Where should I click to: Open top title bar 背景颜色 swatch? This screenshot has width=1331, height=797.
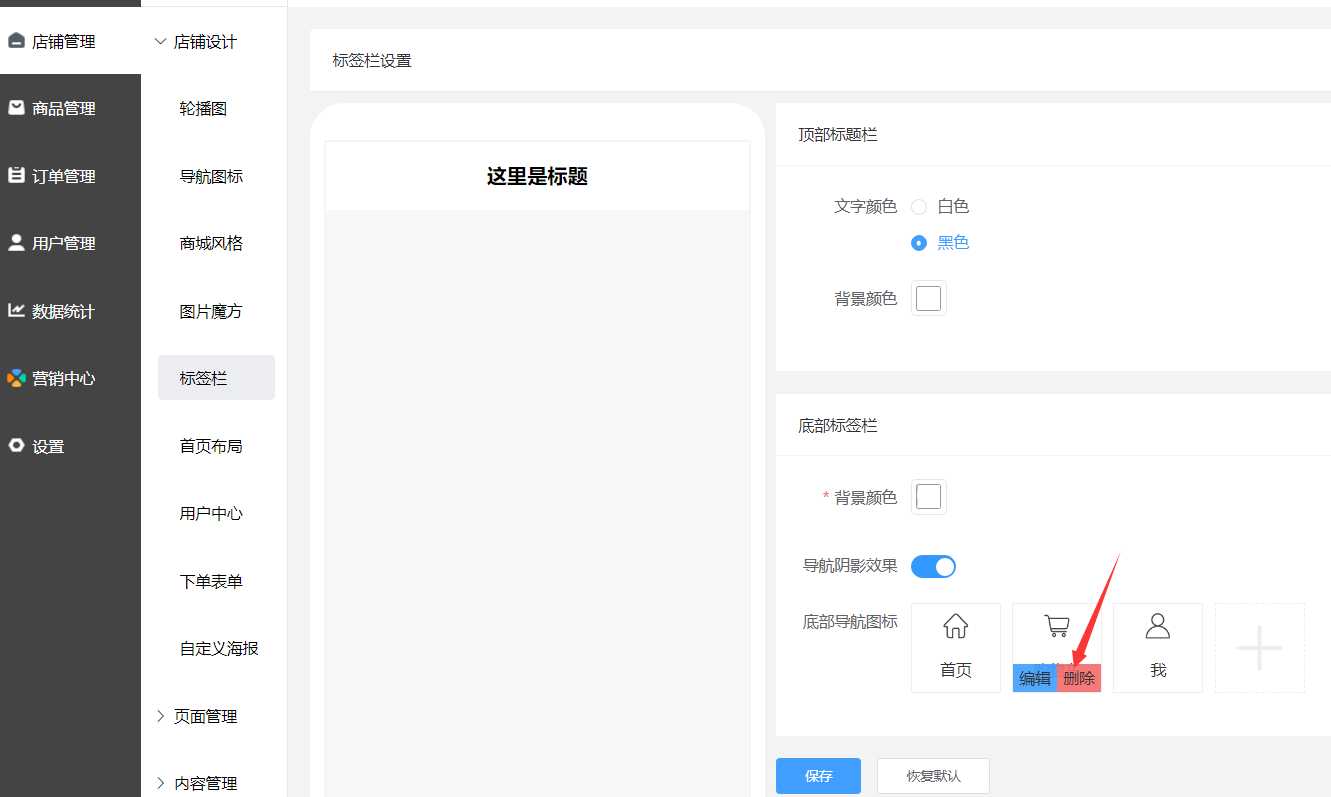pyautogui.click(x=929, y=298)
